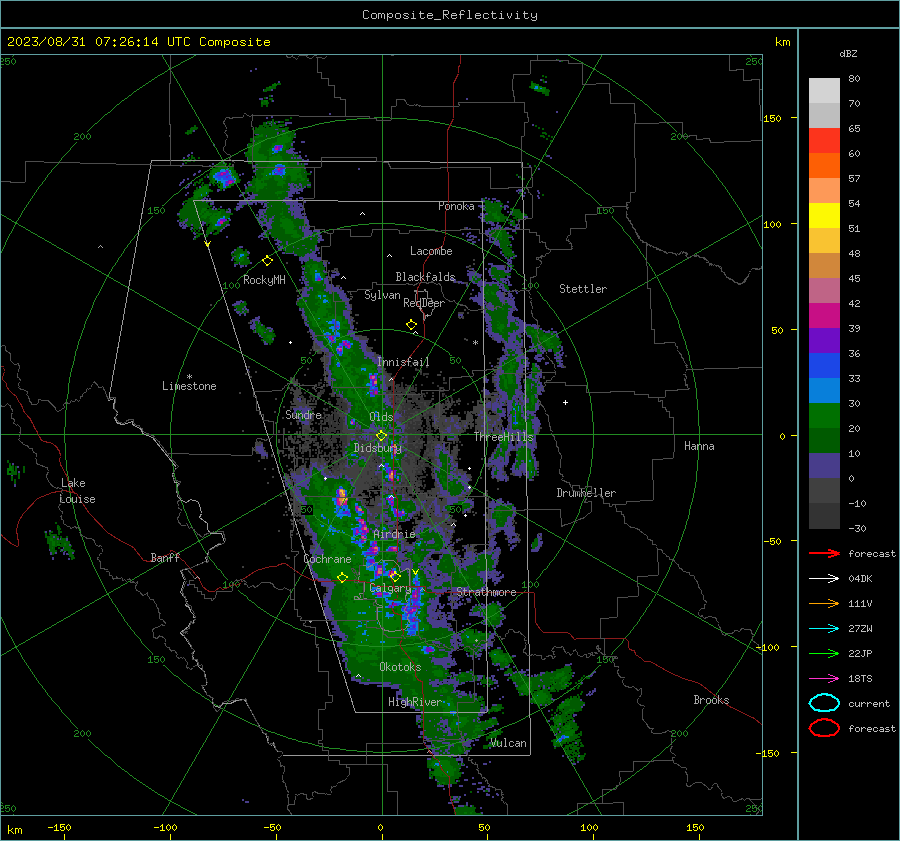Click the Composite_Reflectivity title

(x=450, y=15)
